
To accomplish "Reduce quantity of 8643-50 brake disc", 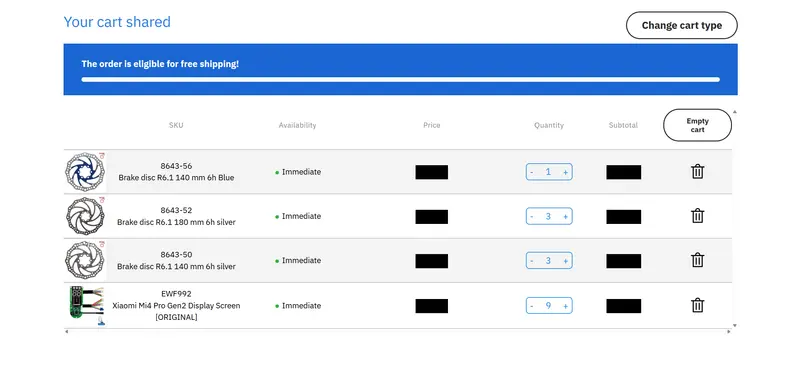I will pos(532,261).
